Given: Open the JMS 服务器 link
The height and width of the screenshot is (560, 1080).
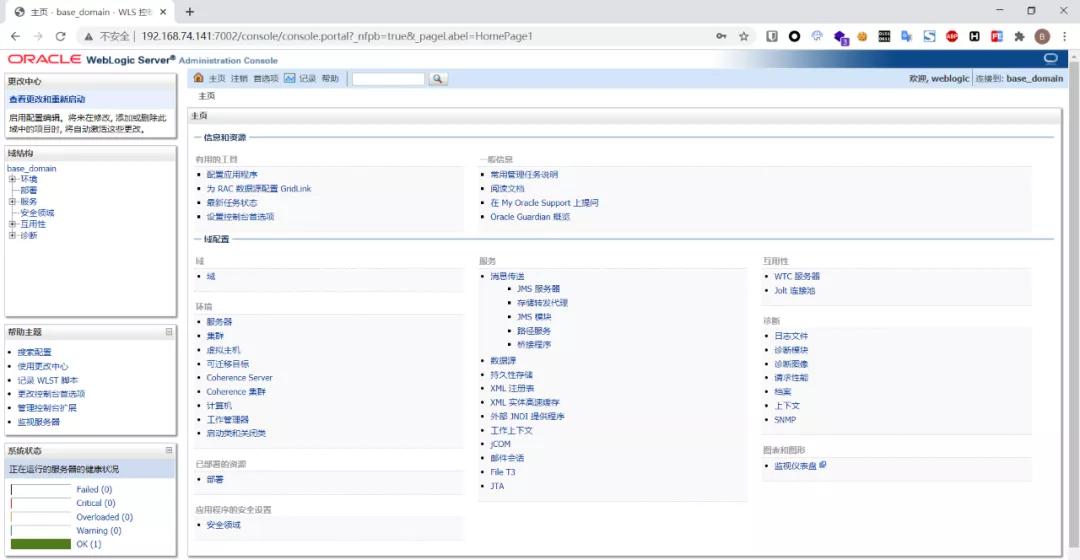Looking at the screenshot, I should pyautogui.click(x=538, y=289).
